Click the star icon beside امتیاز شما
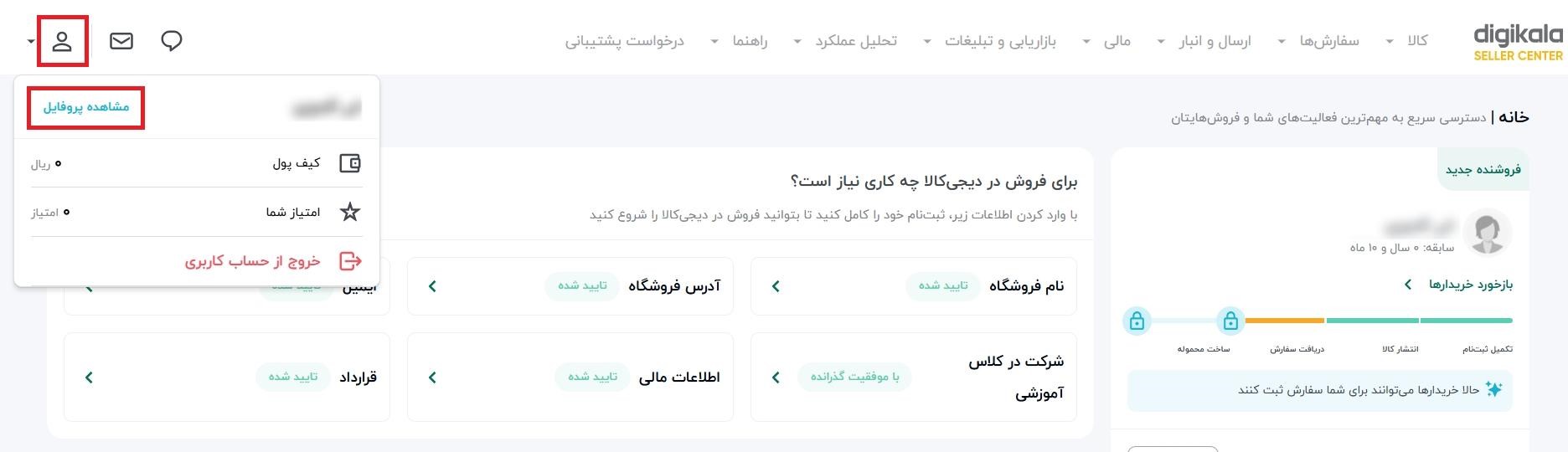The width and height of the screenshot is (1568, 452). coord(350,212)
